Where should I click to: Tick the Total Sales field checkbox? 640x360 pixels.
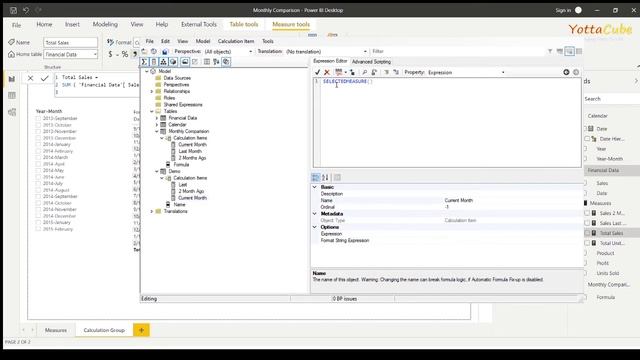(x=587, y=233)
